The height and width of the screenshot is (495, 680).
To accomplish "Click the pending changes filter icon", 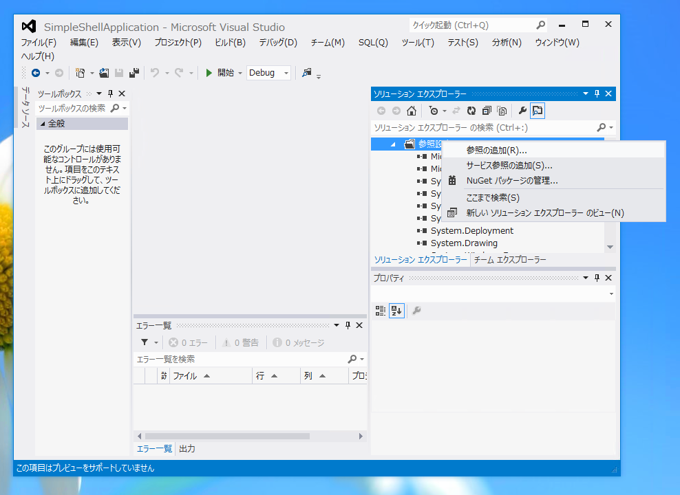I will tap(434, 111).
